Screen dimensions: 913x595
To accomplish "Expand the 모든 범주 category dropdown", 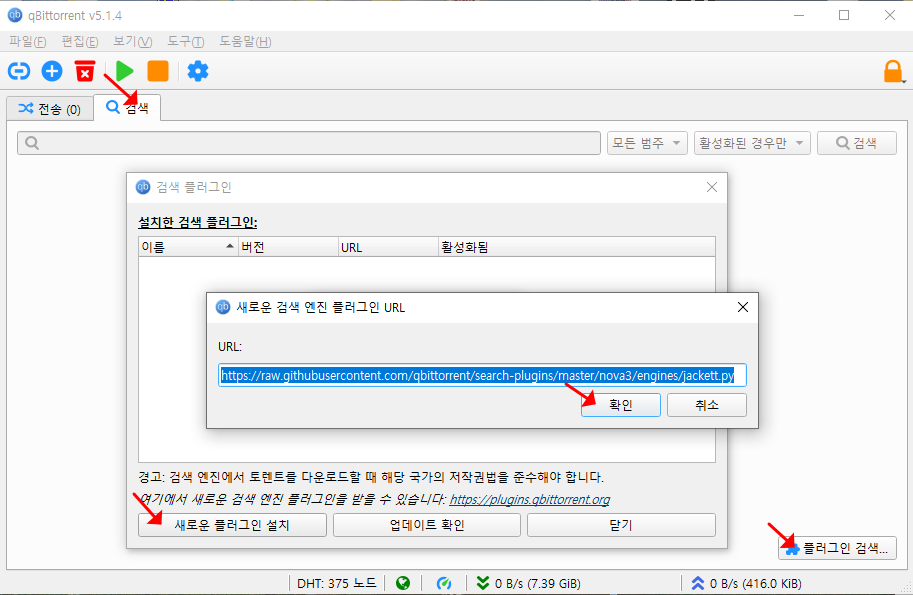I will 647,143.
